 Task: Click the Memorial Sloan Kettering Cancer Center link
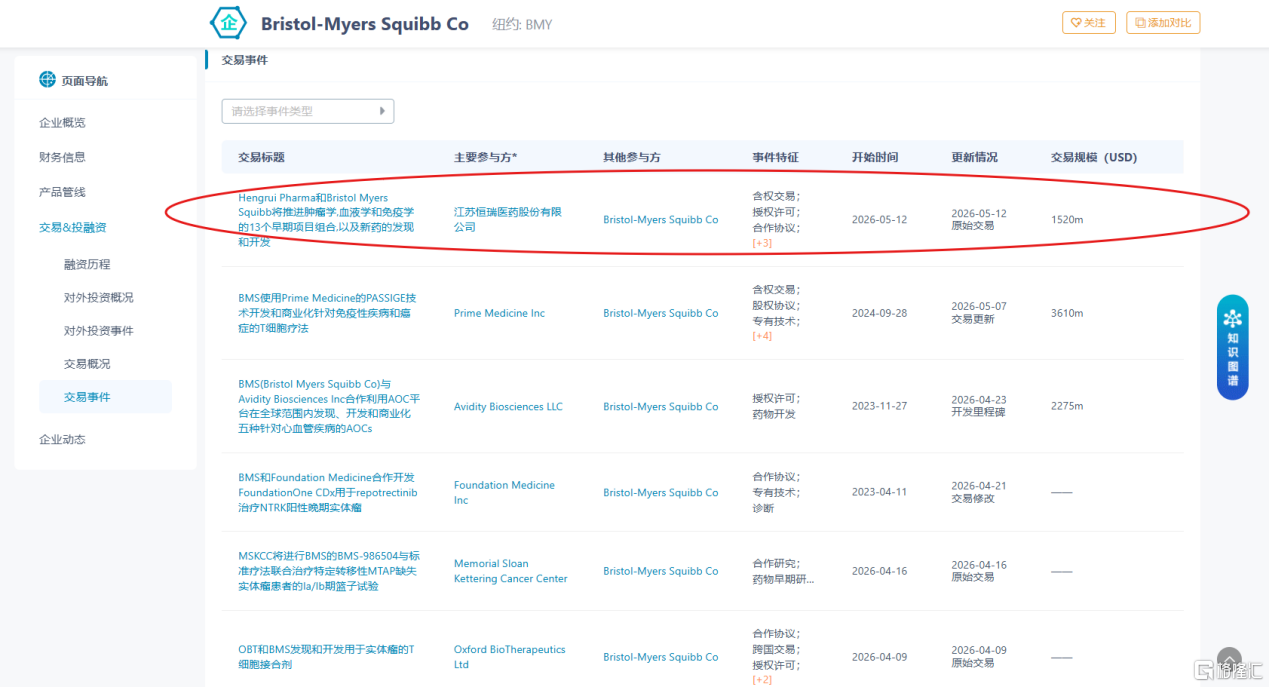pyautogui.click(x=511, y=571)
